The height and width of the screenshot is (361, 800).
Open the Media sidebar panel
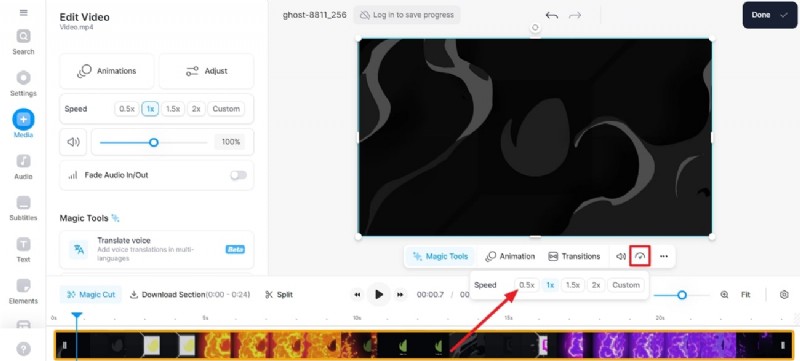pyautogui.click(x=23, y=124)
